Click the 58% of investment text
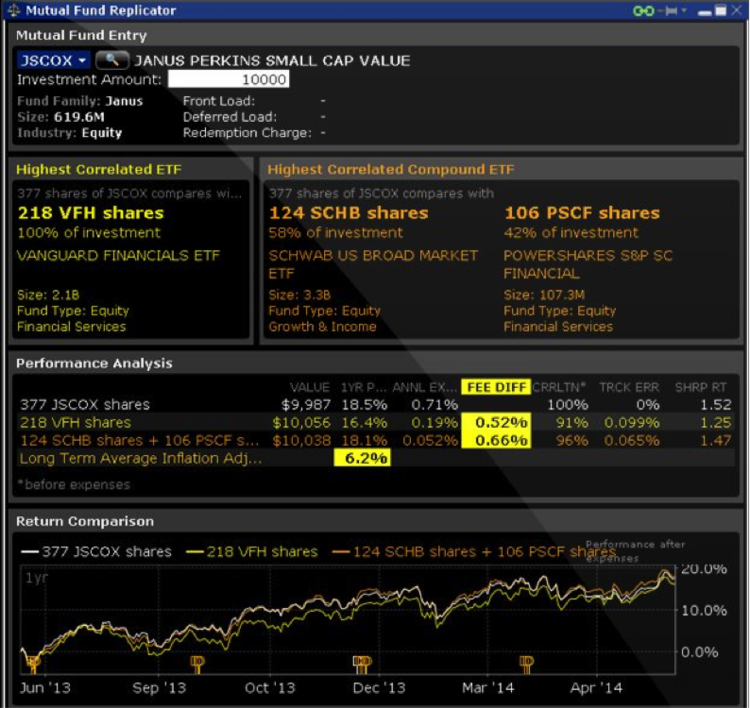Viewport: 750px width, 708px height. (x=335, y=233)
